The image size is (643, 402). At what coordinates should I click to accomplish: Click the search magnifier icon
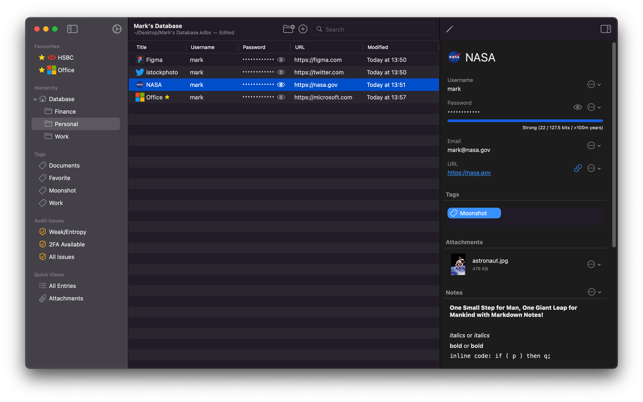(x=319, y=29)
